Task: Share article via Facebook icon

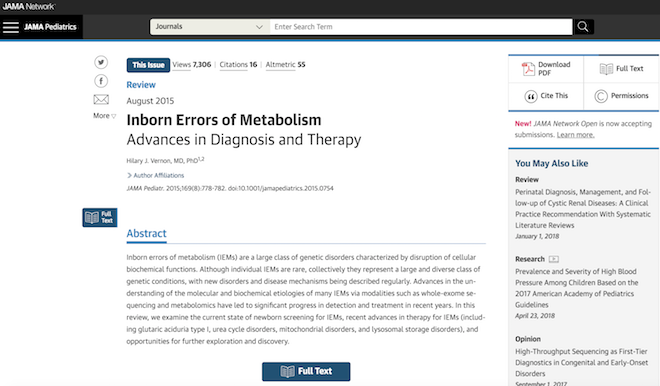Action: [x=101, y=81]
